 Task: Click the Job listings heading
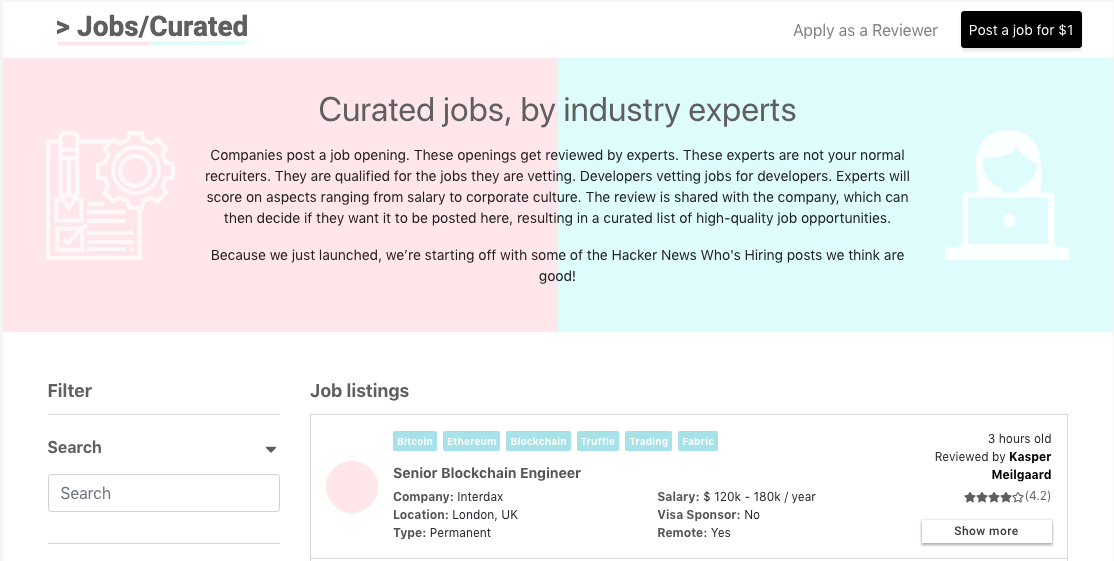(x=359, y=391)
